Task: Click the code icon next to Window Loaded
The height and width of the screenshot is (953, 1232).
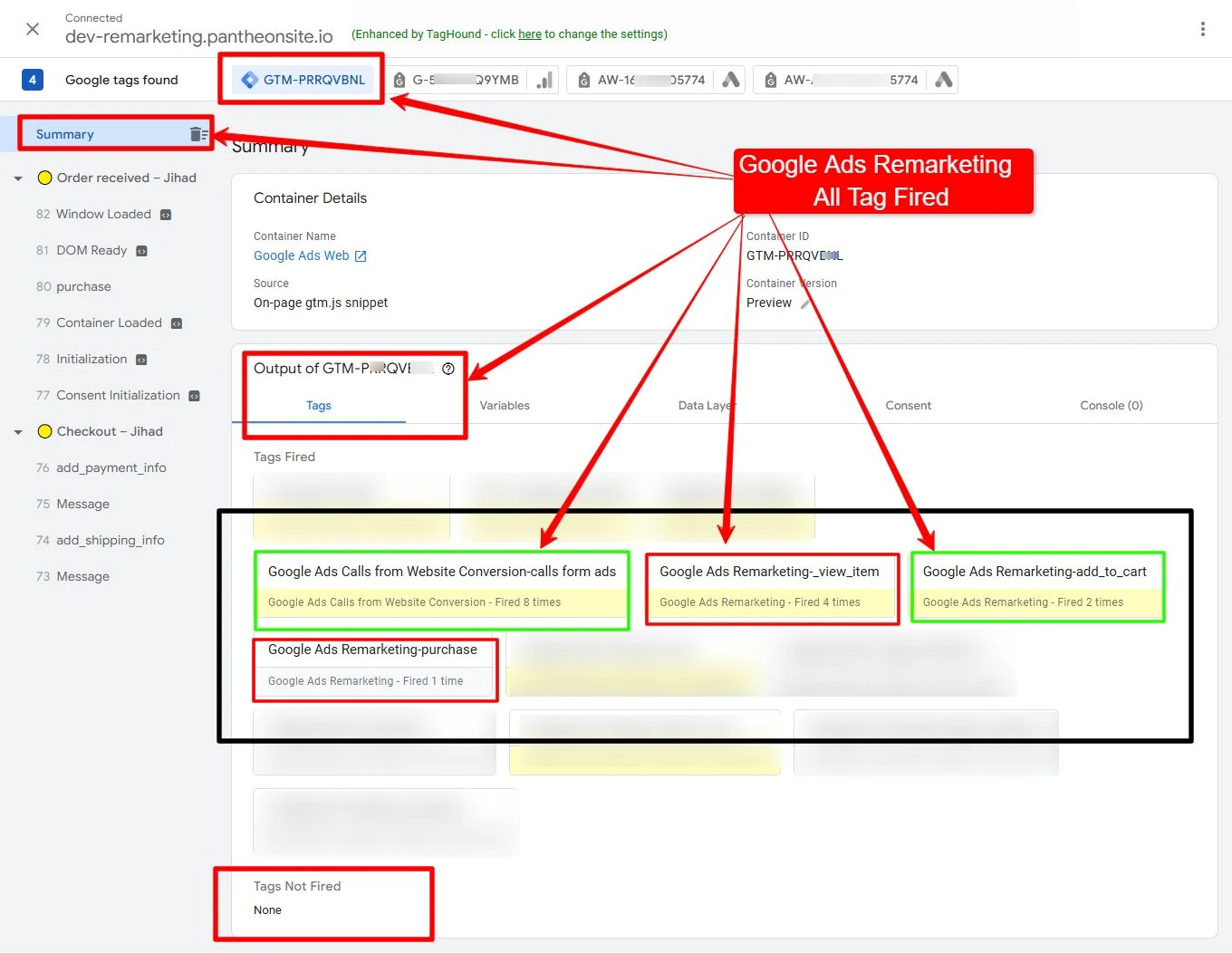Action: [166, 215]
